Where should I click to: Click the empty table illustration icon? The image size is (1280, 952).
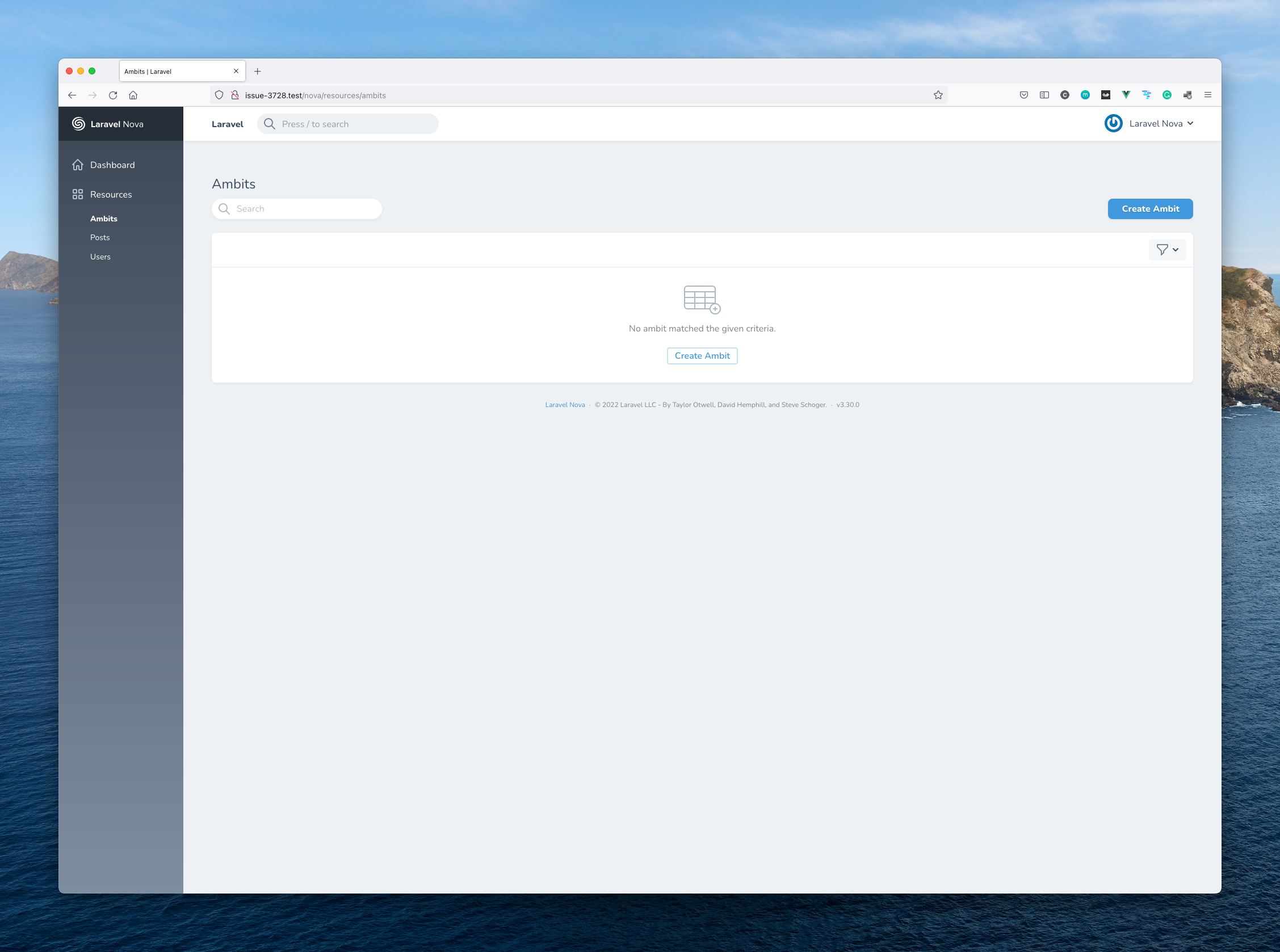(x=702, y=300)
